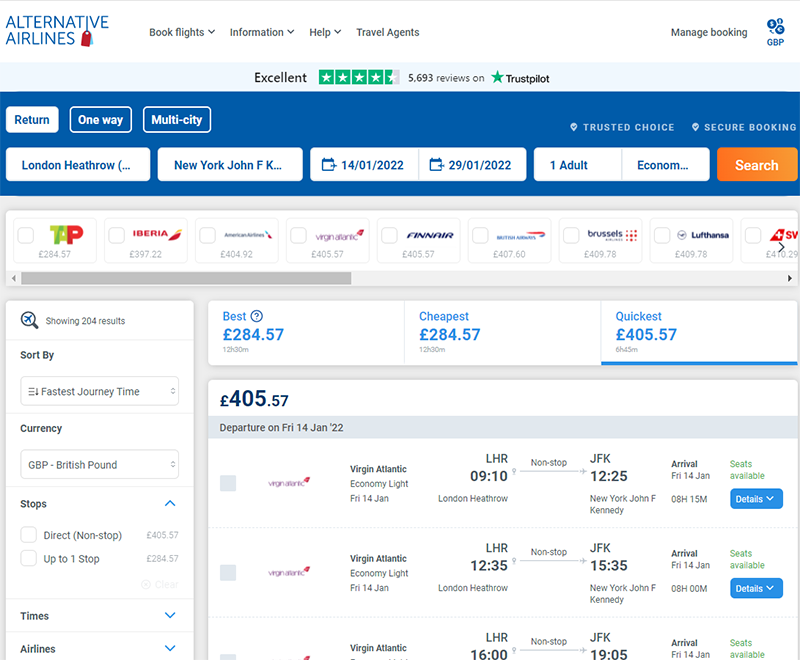This screenshot has width=800, height=660.
Task: Expand Details for the 12:35 flight
Action: pos(756,589)
